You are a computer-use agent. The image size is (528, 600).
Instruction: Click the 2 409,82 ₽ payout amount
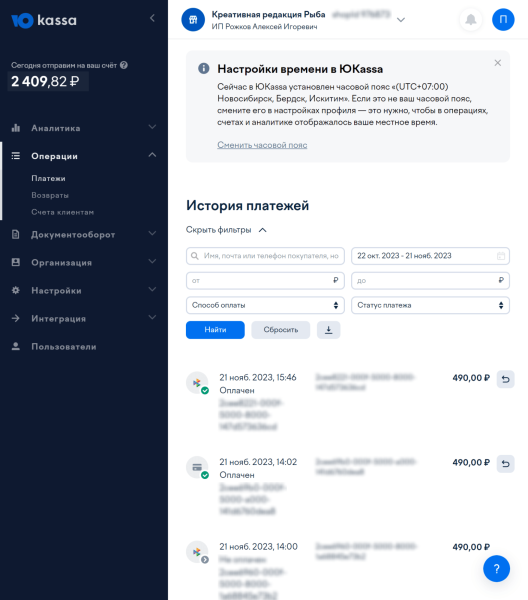point(45,81)
